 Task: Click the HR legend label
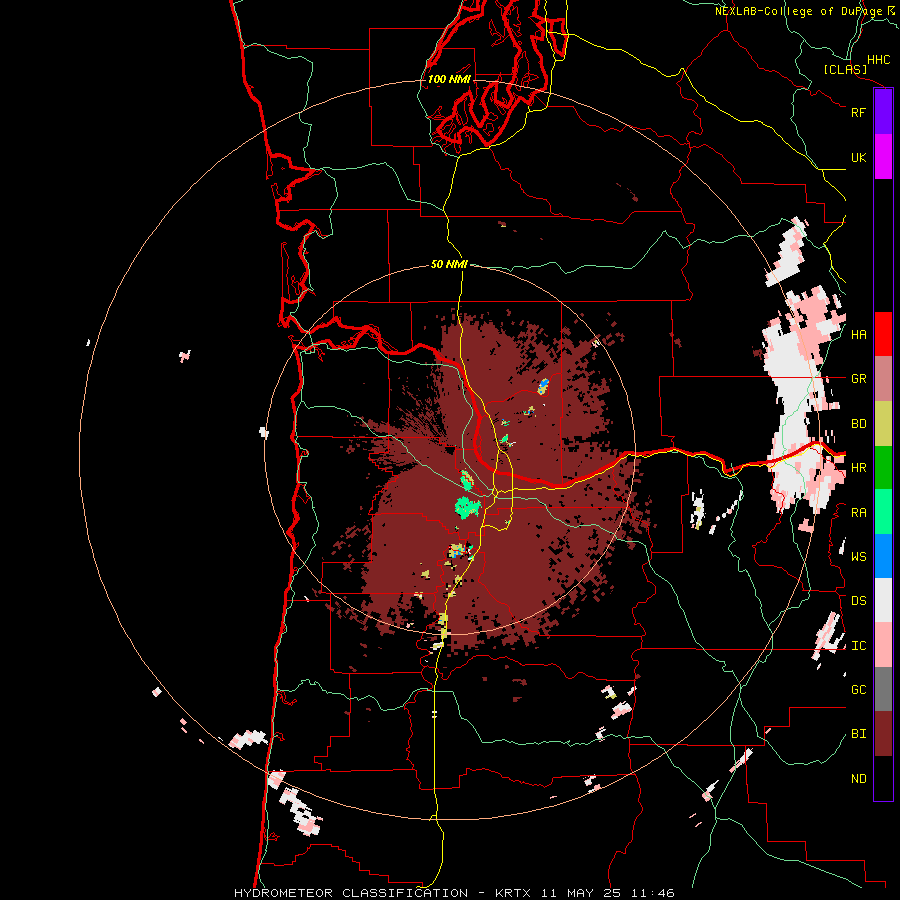(858, 468)
